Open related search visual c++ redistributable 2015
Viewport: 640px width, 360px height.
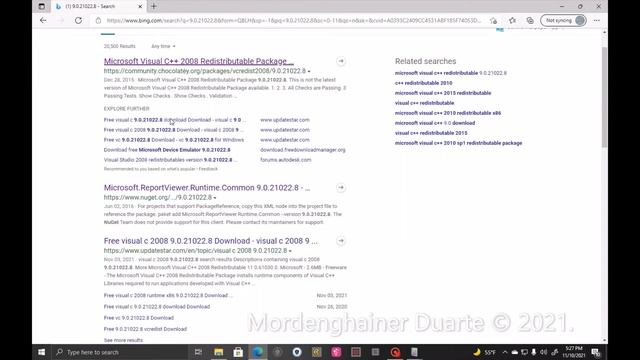point(431,133)
